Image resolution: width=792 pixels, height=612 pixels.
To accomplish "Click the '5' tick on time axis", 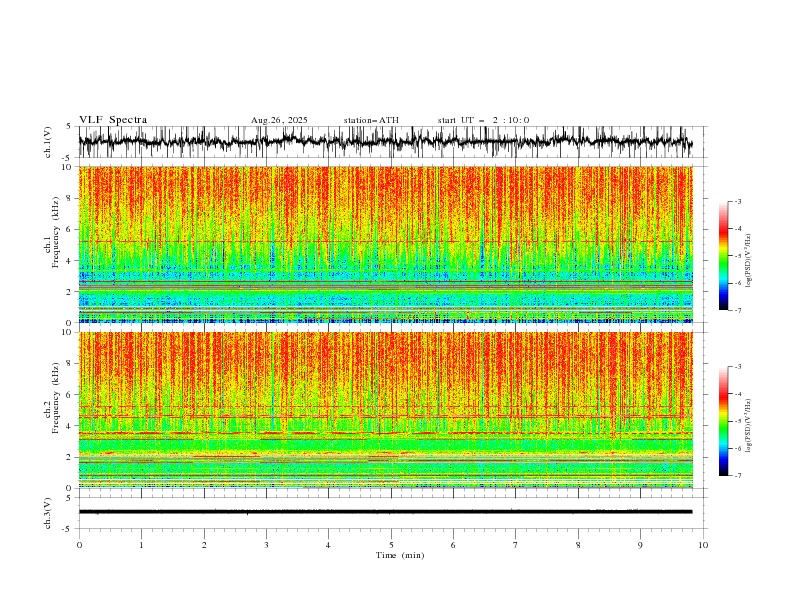I will click(x=391, y=545).
